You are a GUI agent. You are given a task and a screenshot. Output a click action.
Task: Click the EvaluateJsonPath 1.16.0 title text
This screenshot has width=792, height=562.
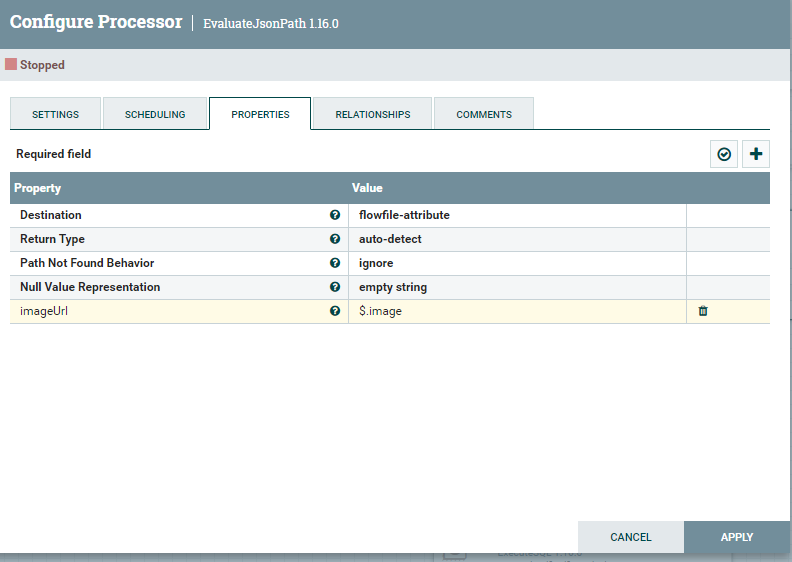[x=271, y=23]
